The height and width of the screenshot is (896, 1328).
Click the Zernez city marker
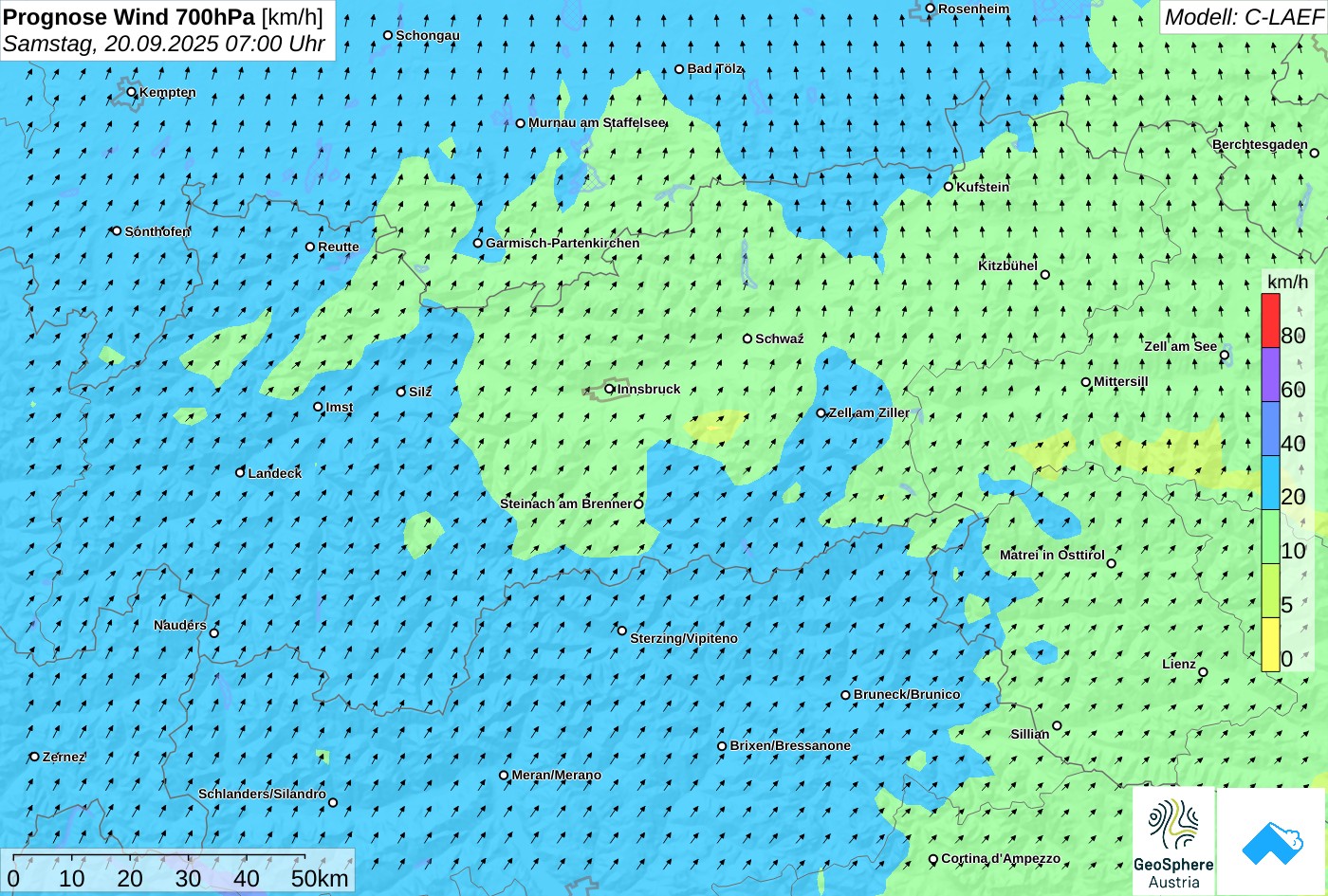(35, 757)
